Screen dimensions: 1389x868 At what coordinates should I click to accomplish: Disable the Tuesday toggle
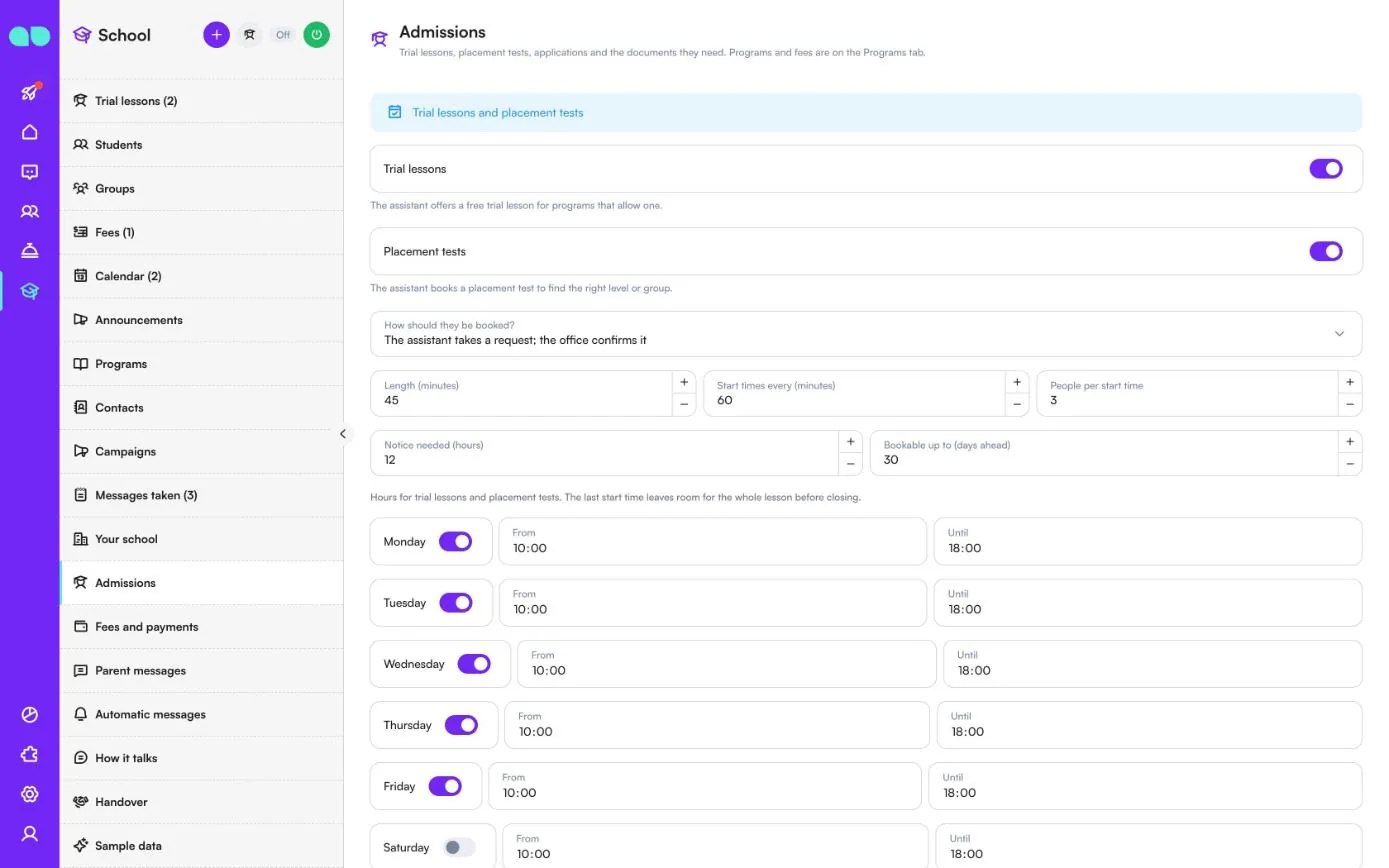(455, 603)
